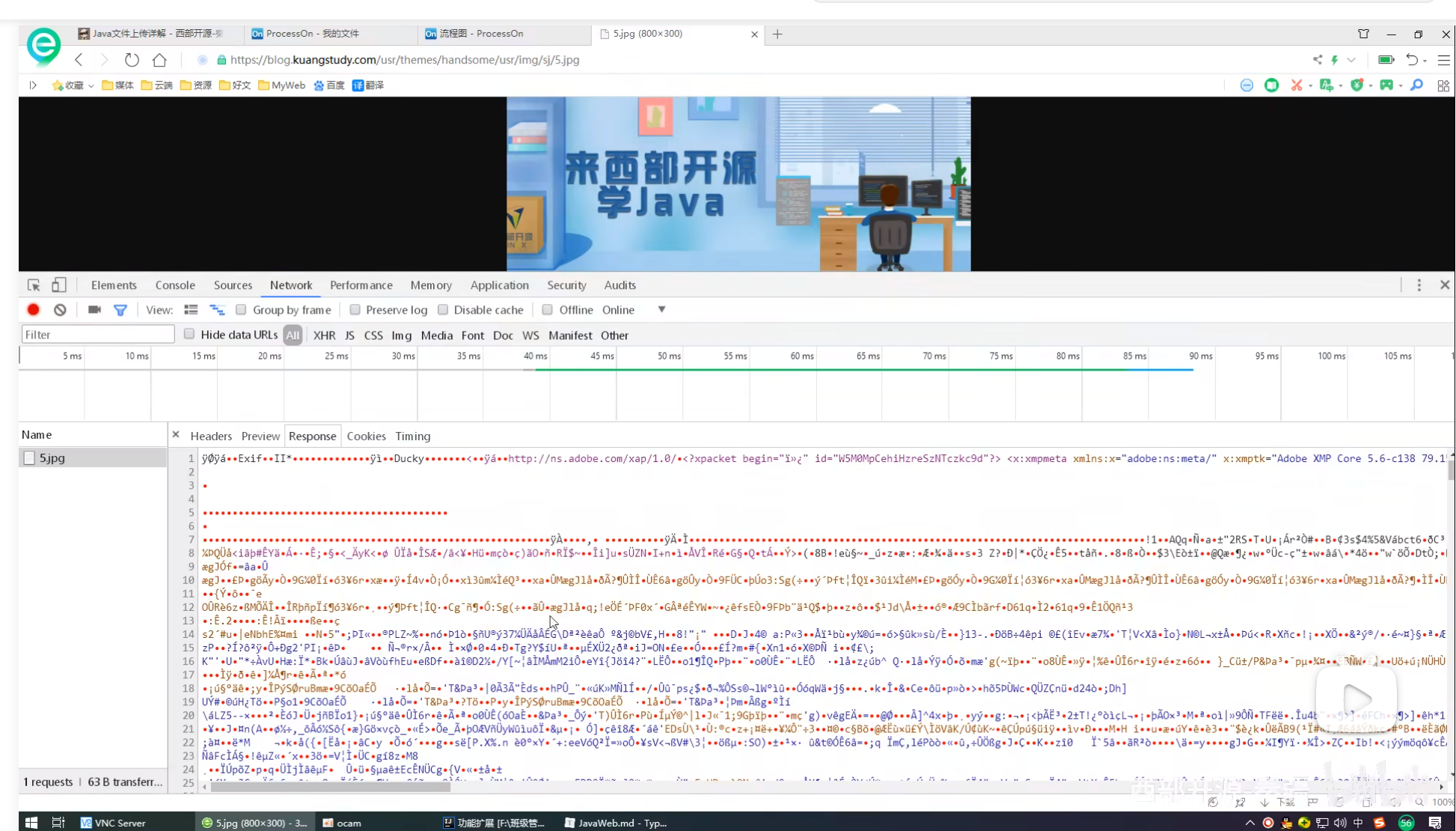Toggle the network filter funnel icon
Screen dimensions: 1456x831
click(120, 310)
